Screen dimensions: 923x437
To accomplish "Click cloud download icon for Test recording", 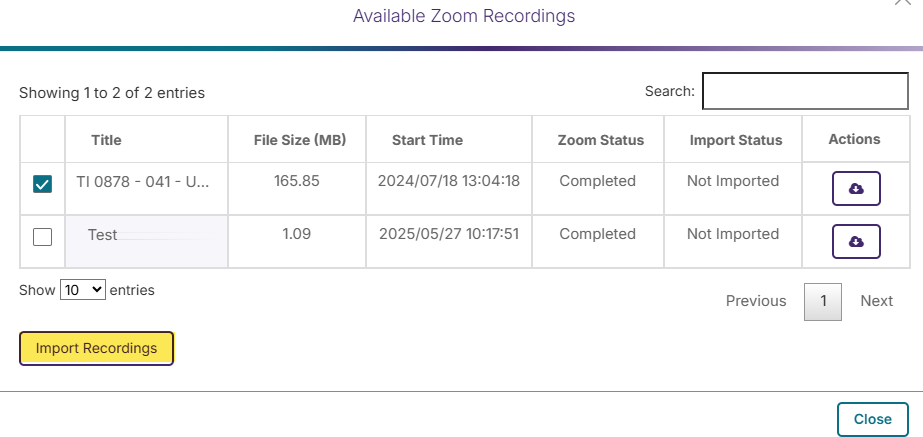I will tap(856, 241).
